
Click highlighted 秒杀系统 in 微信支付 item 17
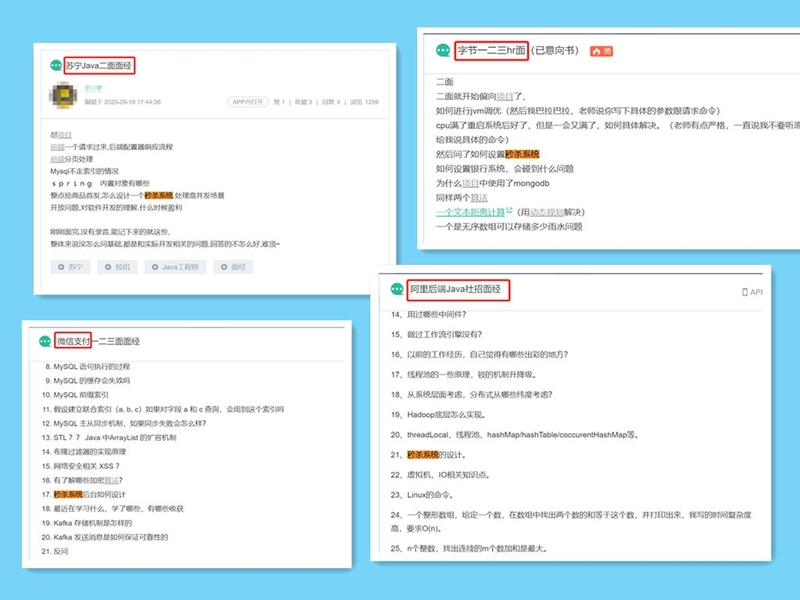(68, 494)
